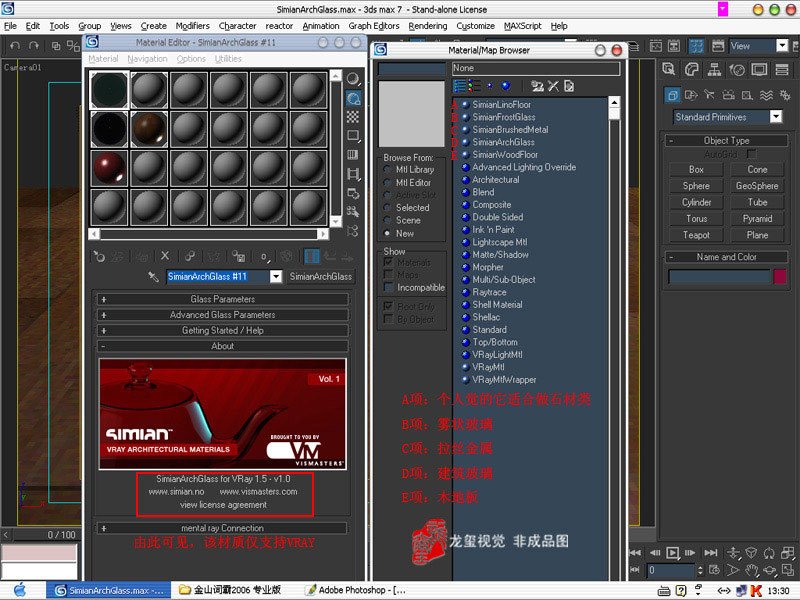Choose the Selected browse-from option

[387, 208]
